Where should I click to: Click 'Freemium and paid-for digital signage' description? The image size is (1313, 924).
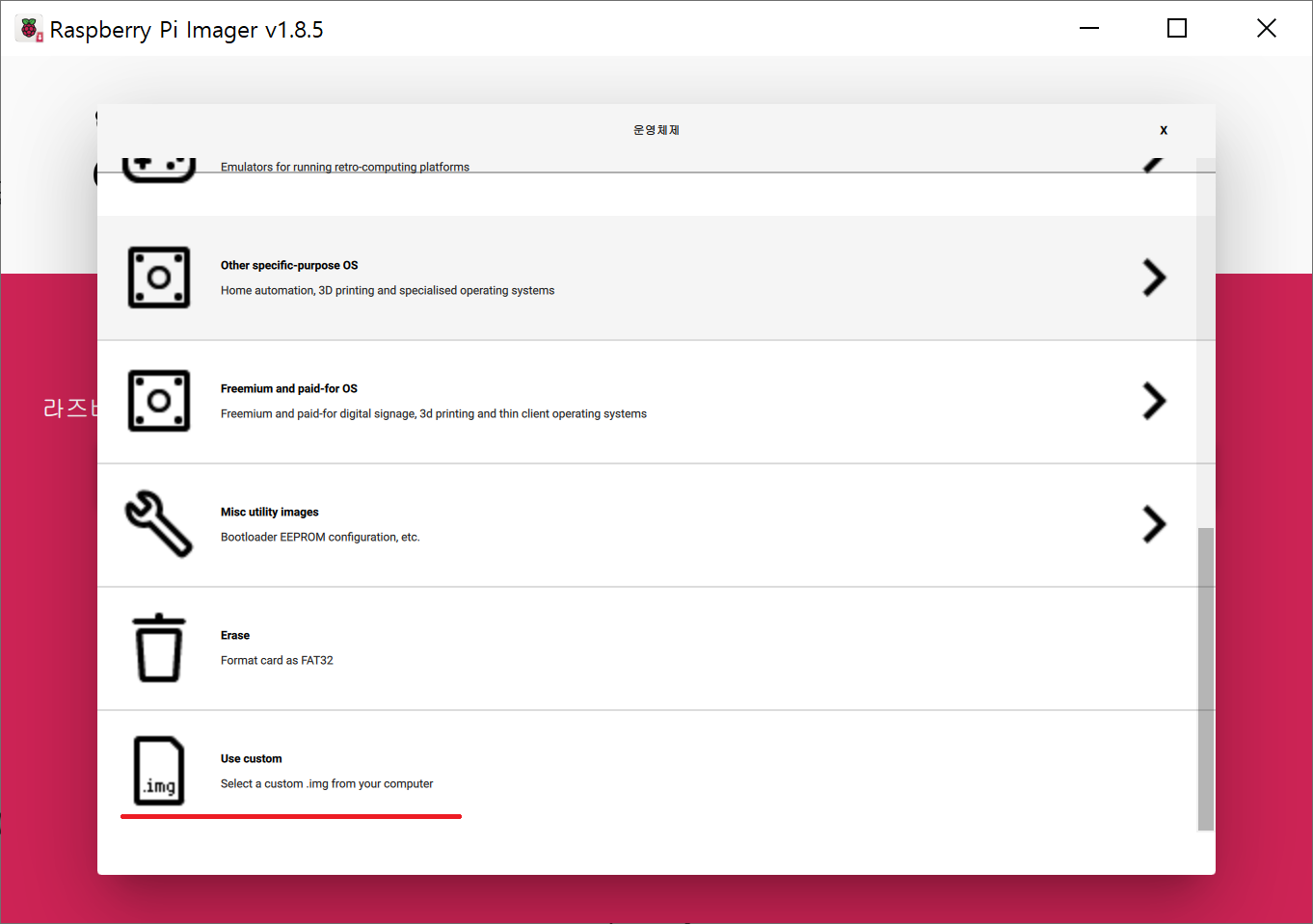click(434, 413)
